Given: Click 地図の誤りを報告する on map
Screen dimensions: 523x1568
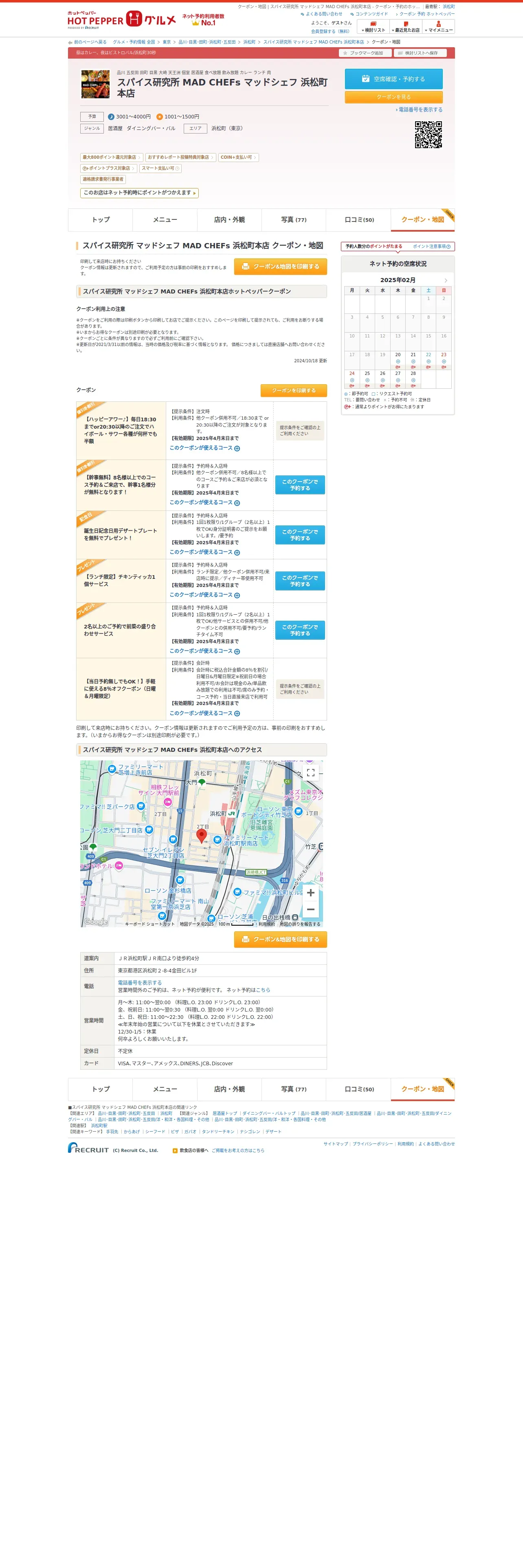Looking at the screenshot, I should coord(299,924).
